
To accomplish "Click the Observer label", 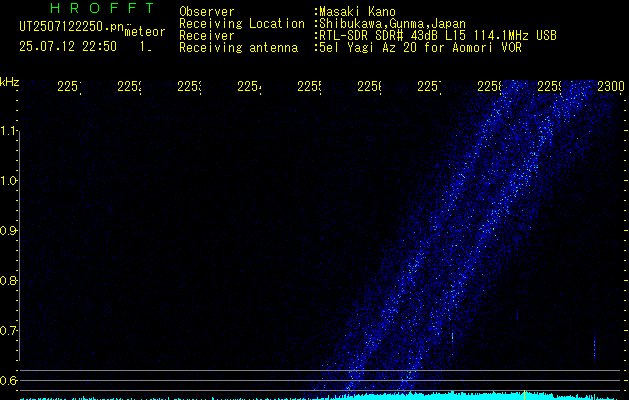I will (x=207, y=12).
